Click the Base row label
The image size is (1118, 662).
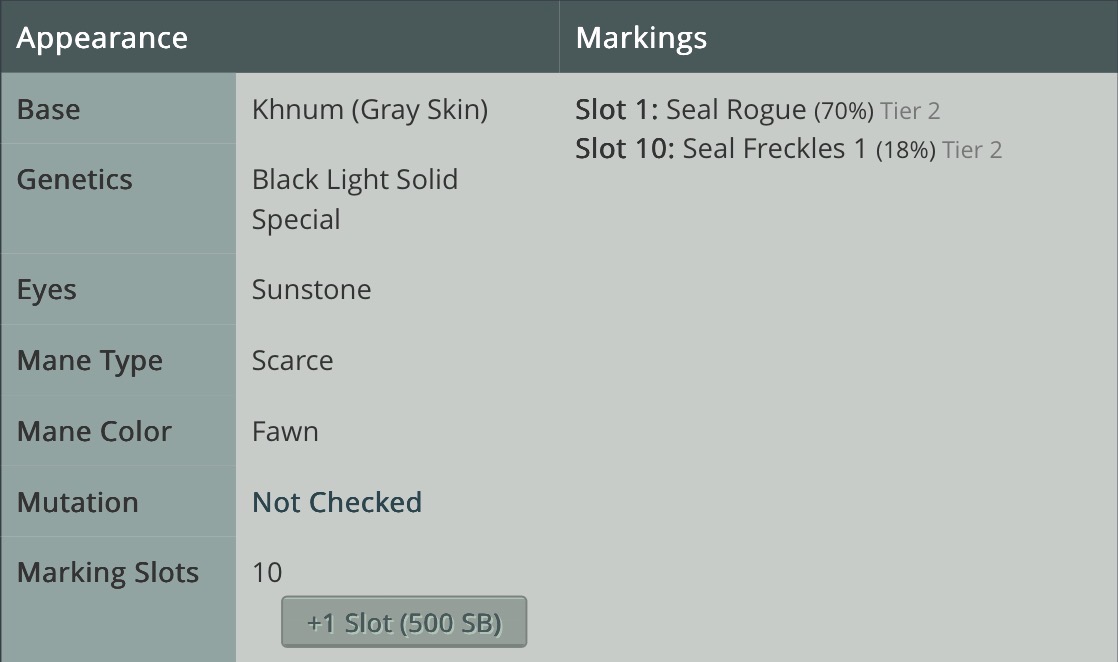[48, 109]
